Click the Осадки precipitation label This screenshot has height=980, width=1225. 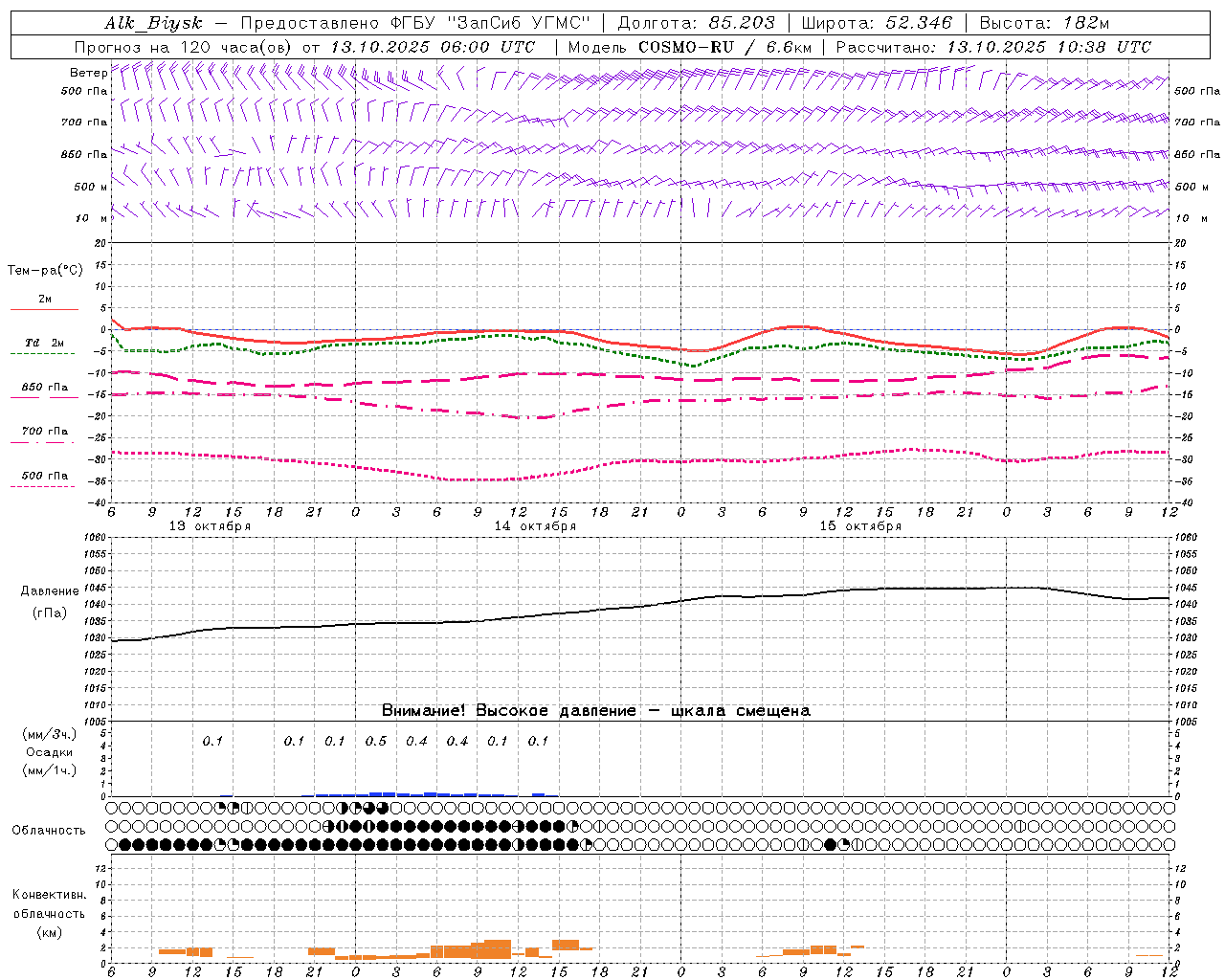50,752
